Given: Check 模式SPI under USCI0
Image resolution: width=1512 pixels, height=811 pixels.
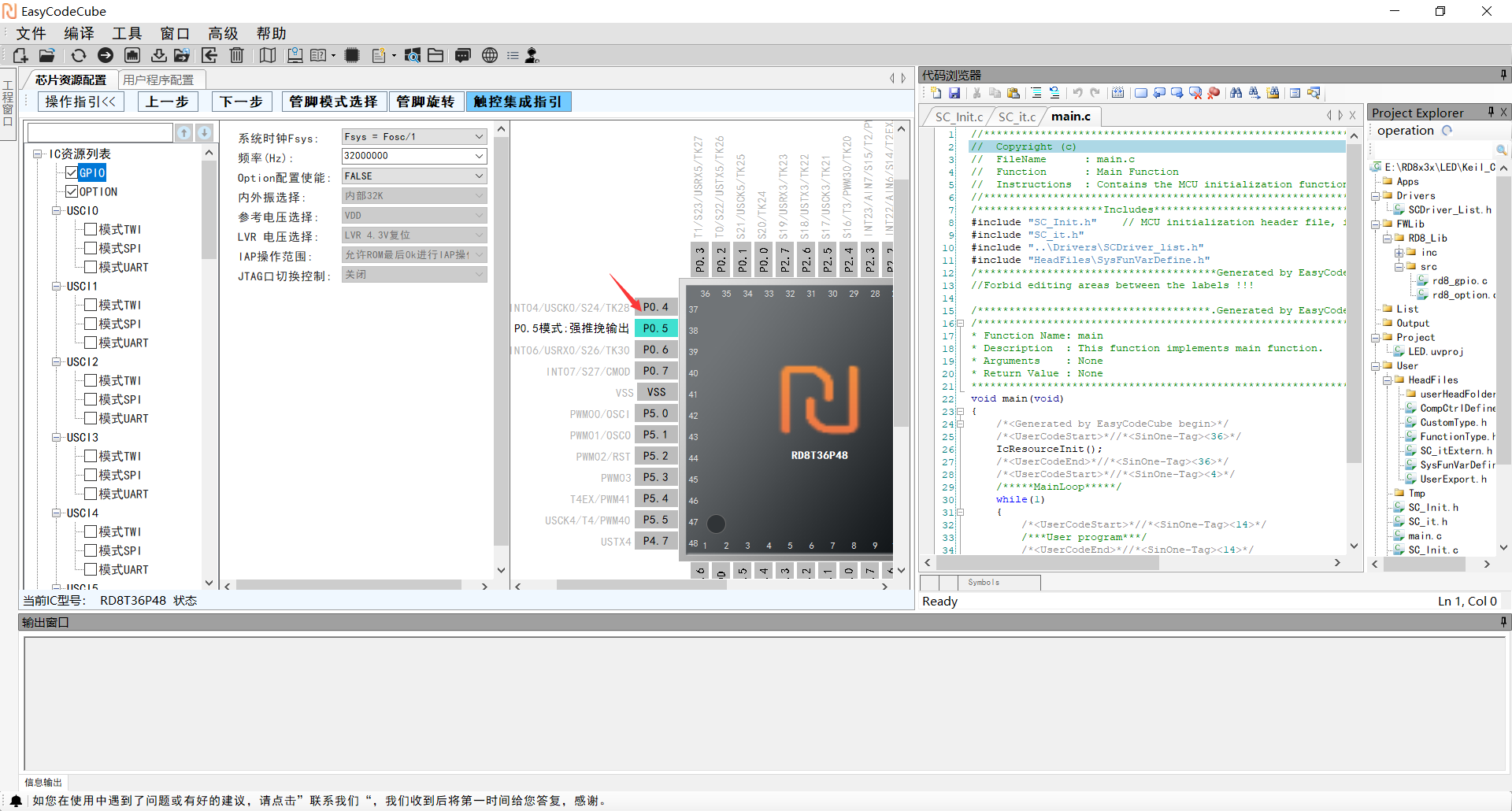Looking at the screenshot, I should pos(91,248).
